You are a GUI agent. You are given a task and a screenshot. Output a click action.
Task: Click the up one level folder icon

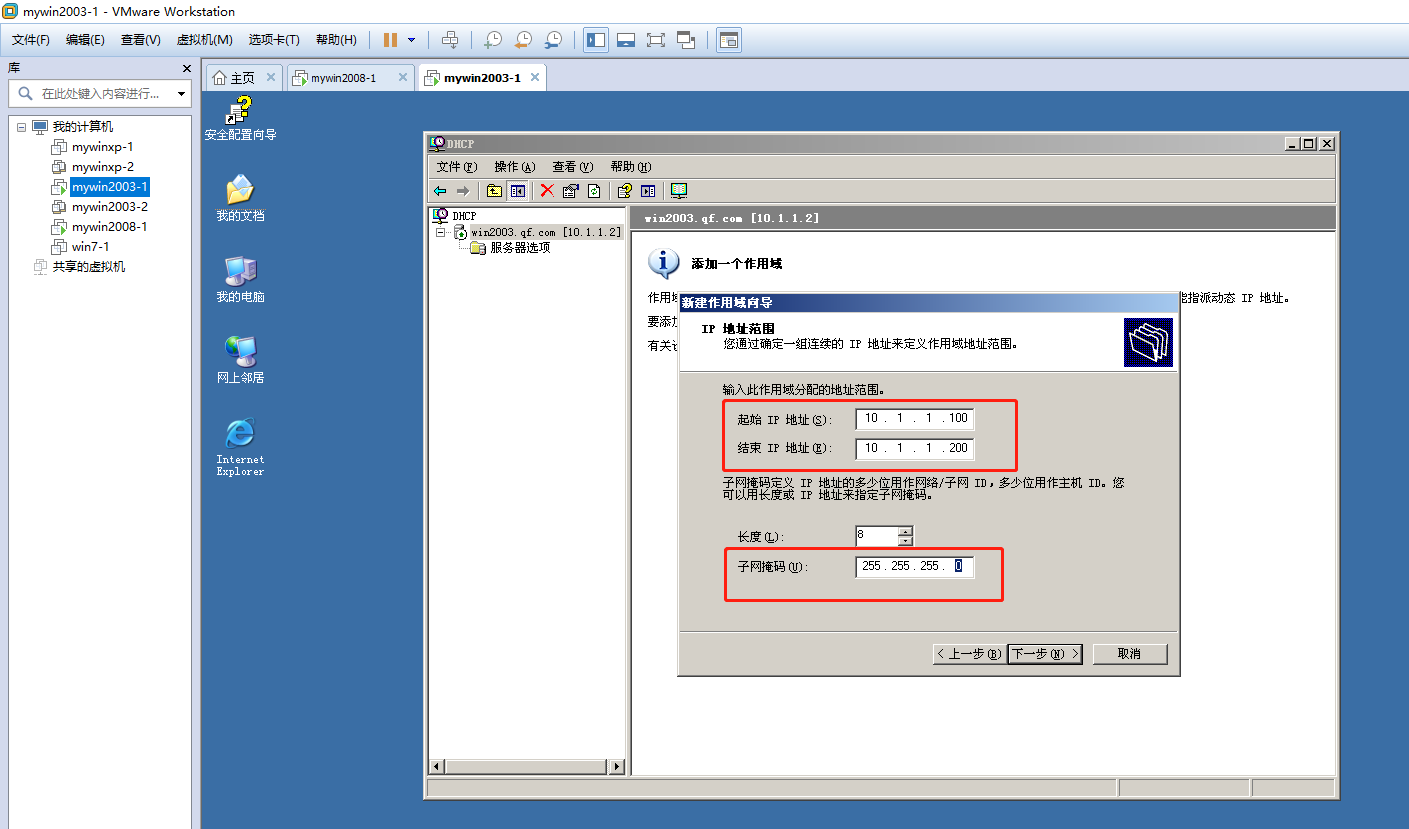(494, 191)
